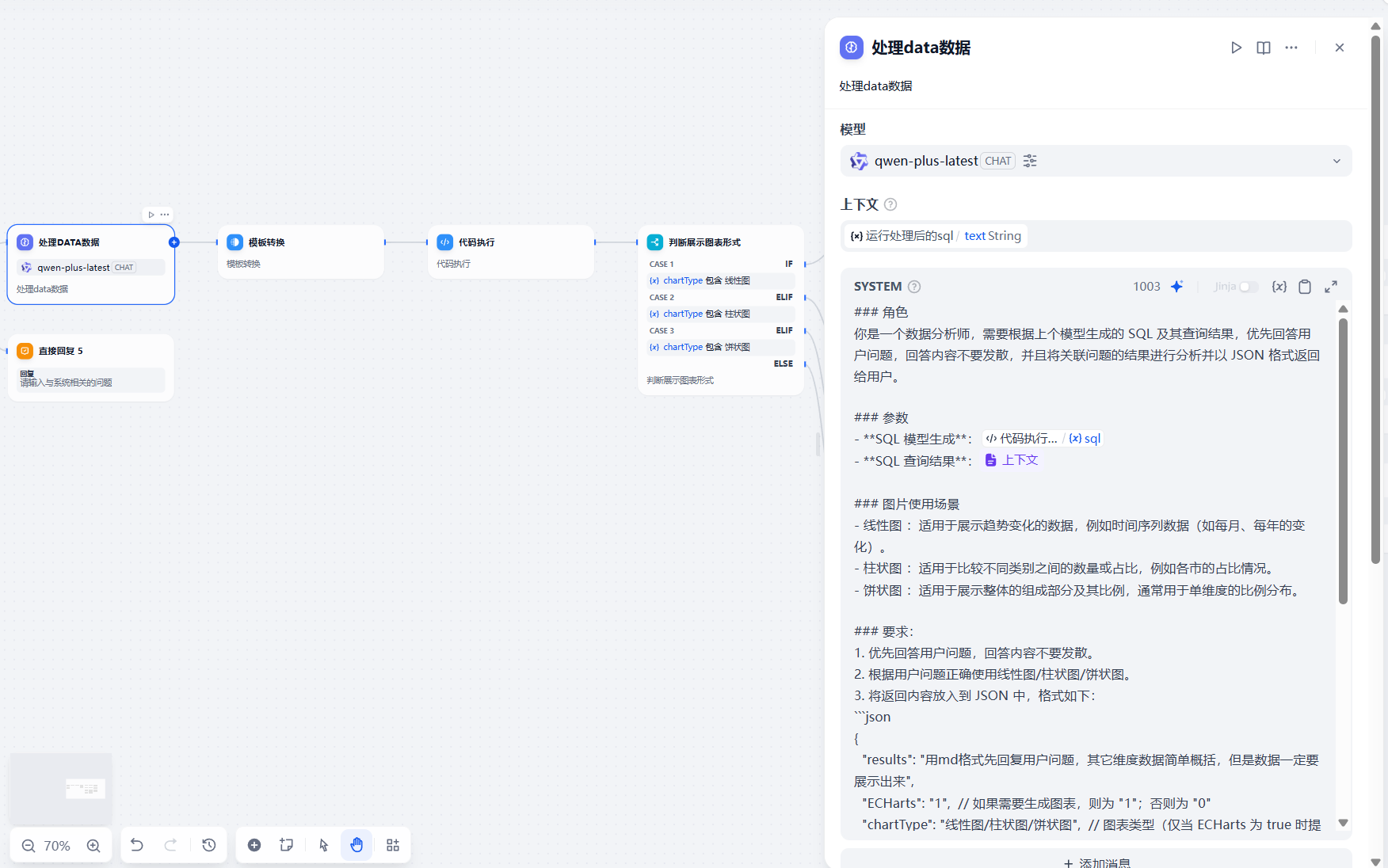Select the 代码执行 node
Image resolution: width=1388 pixels, height=868 pixels.
click(511, 252)
